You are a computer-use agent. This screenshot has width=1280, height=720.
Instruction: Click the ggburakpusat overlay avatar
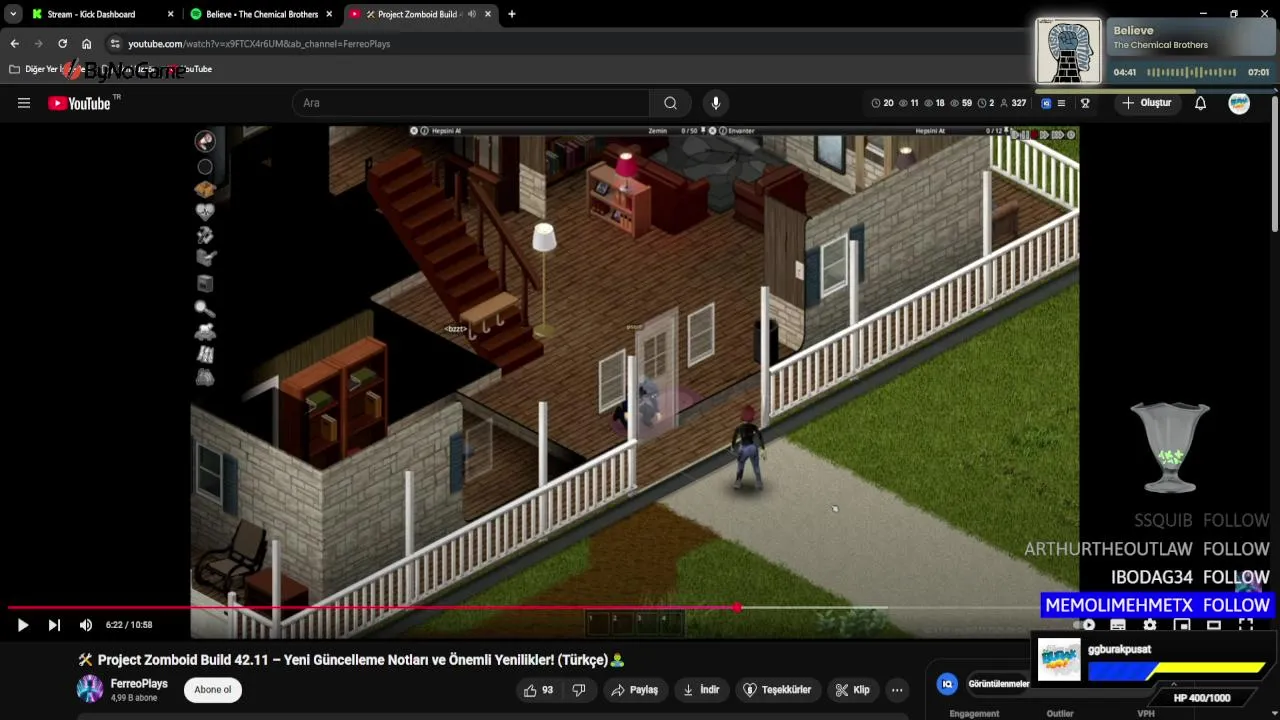tap(1059, 660)
